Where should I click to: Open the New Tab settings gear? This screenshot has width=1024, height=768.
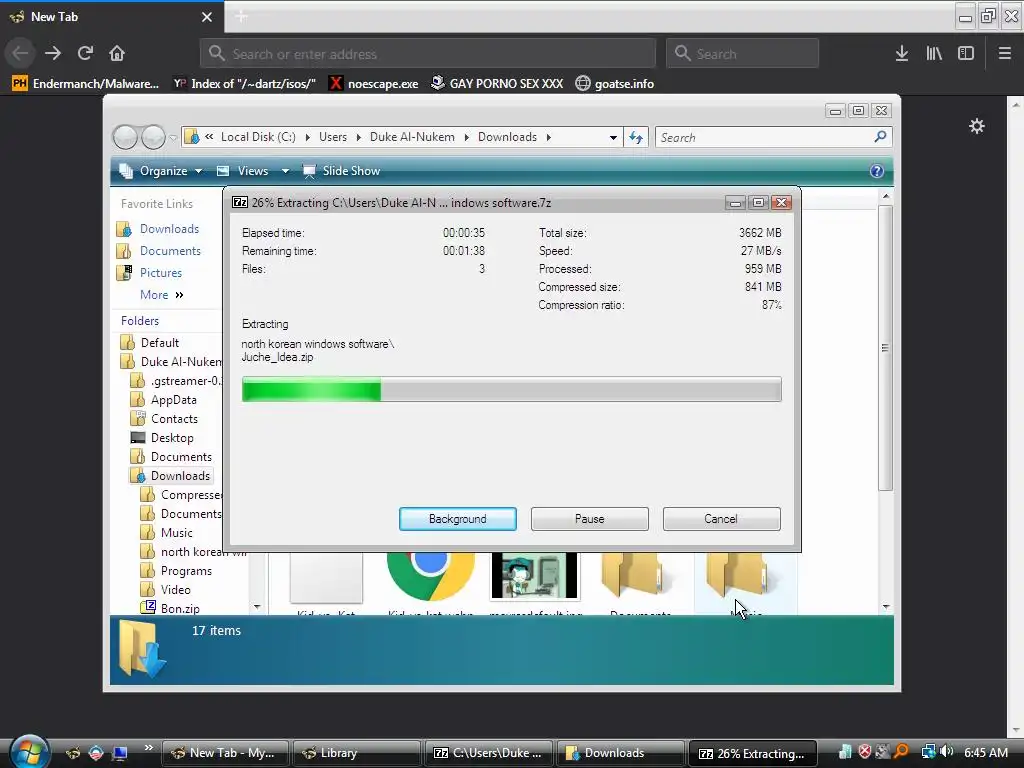click(x=976, y=126)
